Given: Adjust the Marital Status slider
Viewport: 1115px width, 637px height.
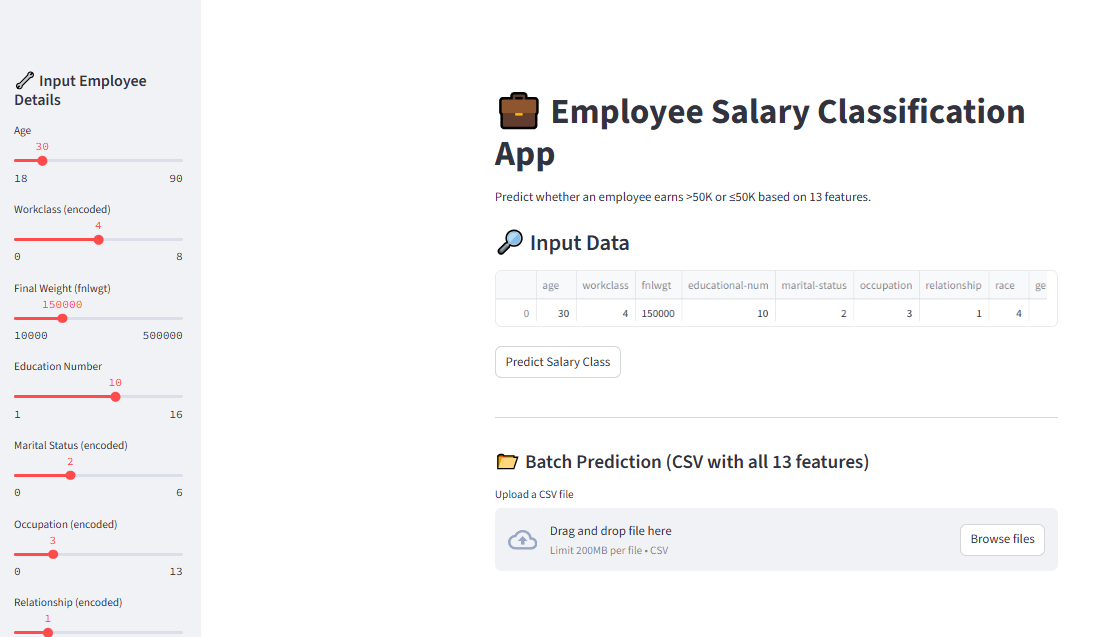Looking at the screenshot, I should [69, 475].
